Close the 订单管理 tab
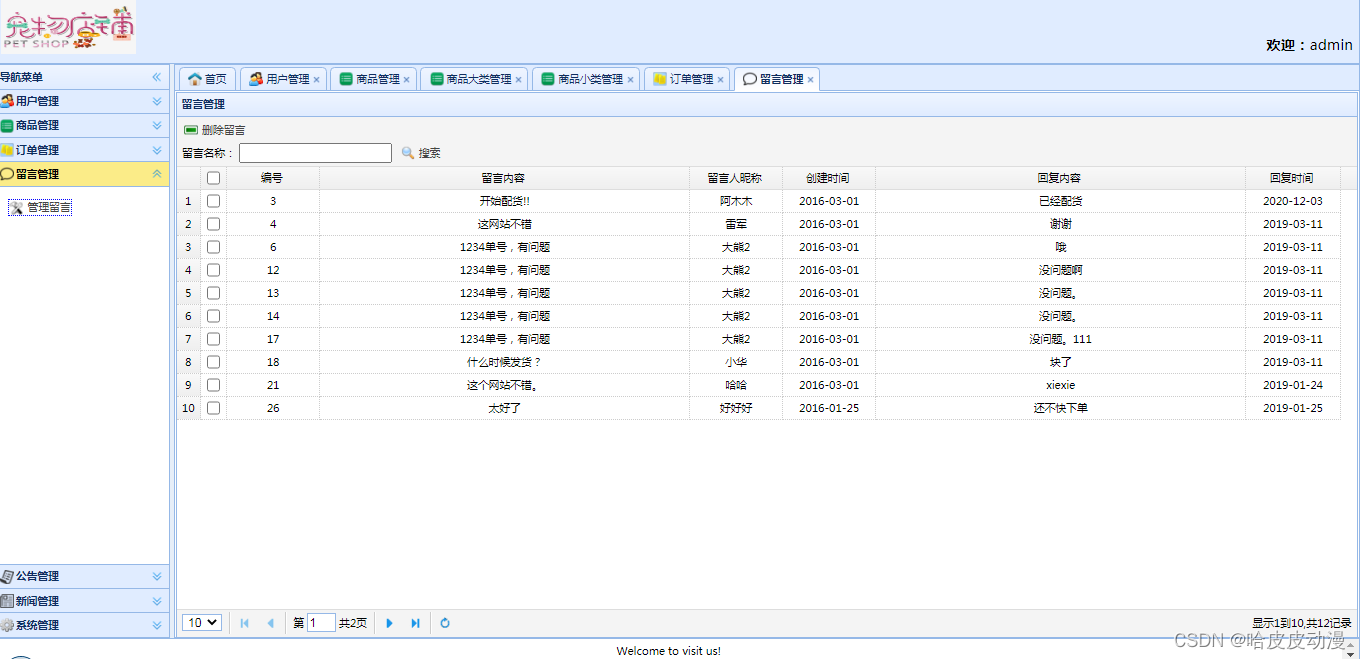Image resolution: width=1360 pixels, height=659 pixels. click(x=721, y=80)
